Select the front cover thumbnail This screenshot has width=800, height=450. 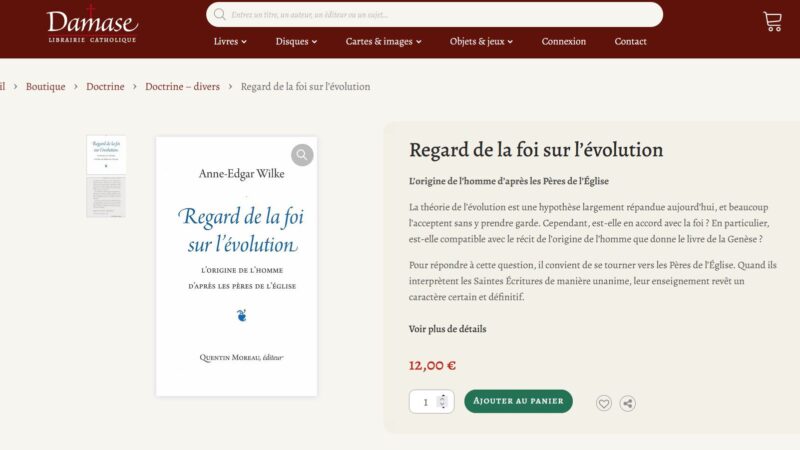click(x=106, y=155)
